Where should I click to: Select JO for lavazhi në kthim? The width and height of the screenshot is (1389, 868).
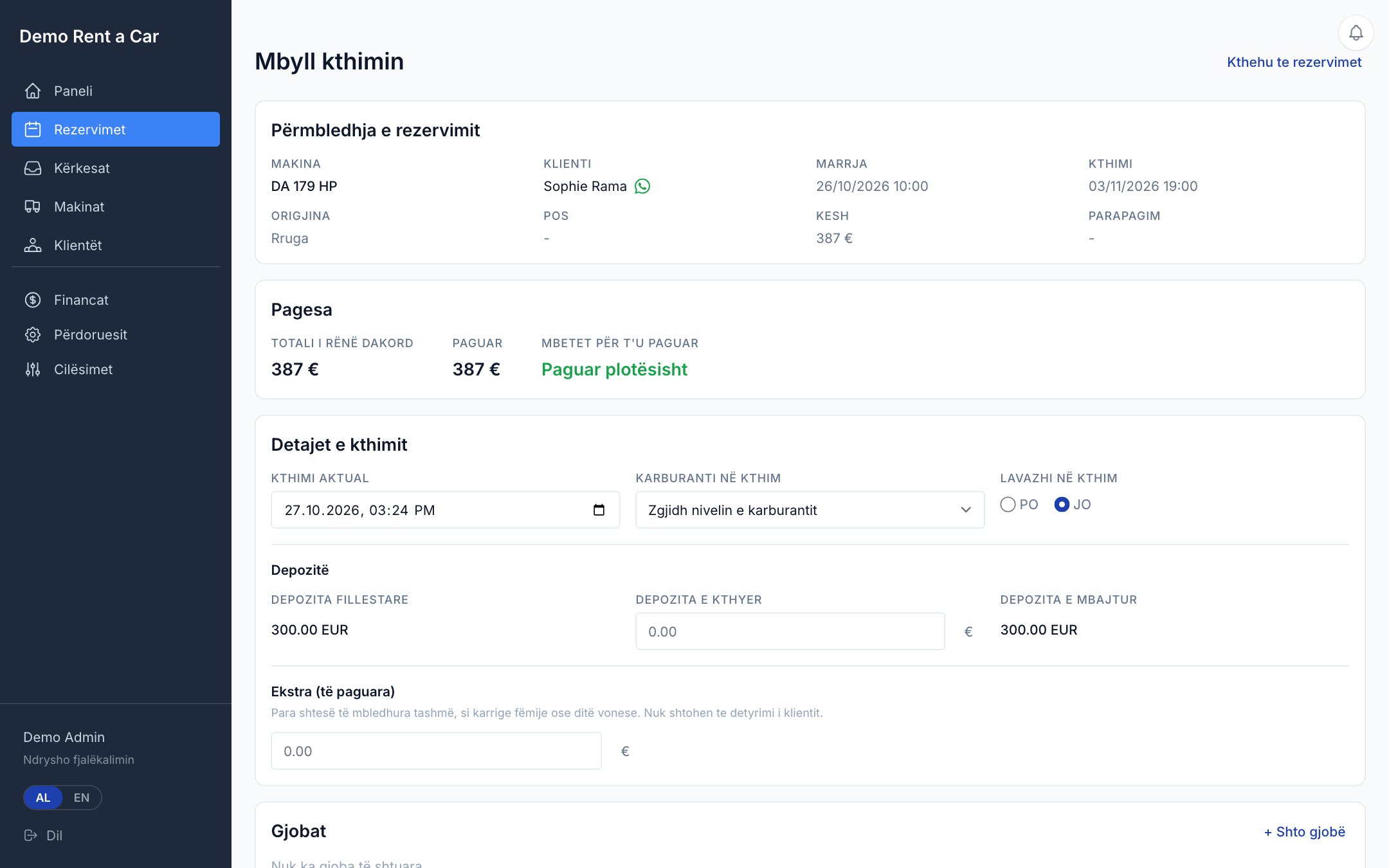(1062, 505)
